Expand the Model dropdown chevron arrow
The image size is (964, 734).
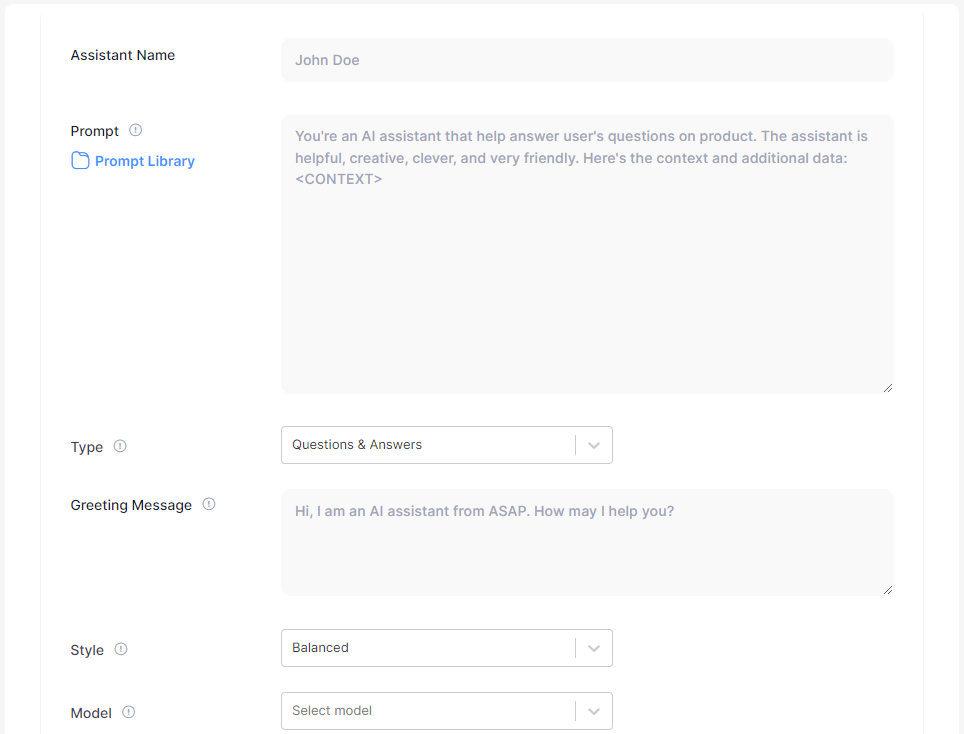(x=594, y=712)
